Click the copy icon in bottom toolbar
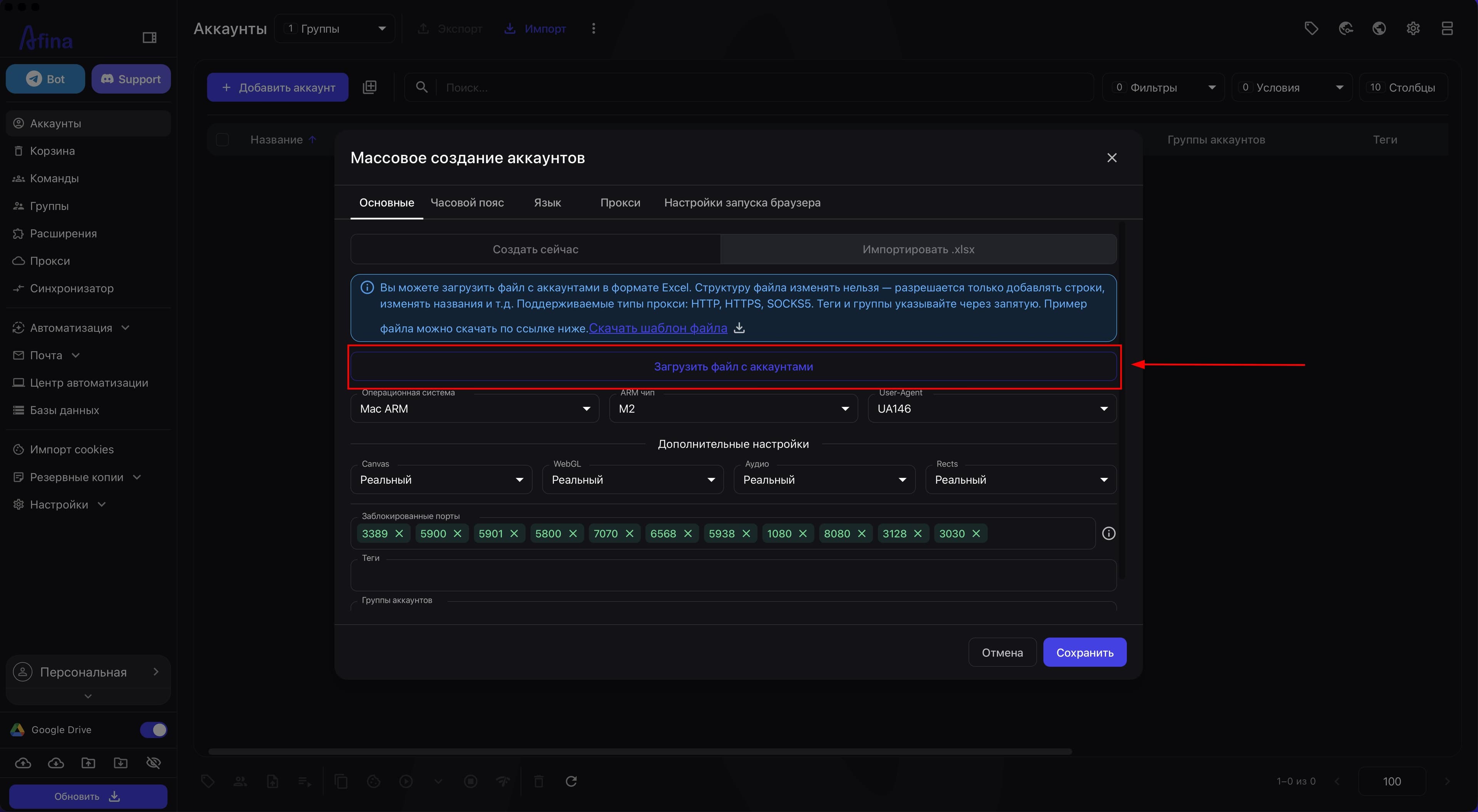 pyautogui.click(x=341, y=781)
